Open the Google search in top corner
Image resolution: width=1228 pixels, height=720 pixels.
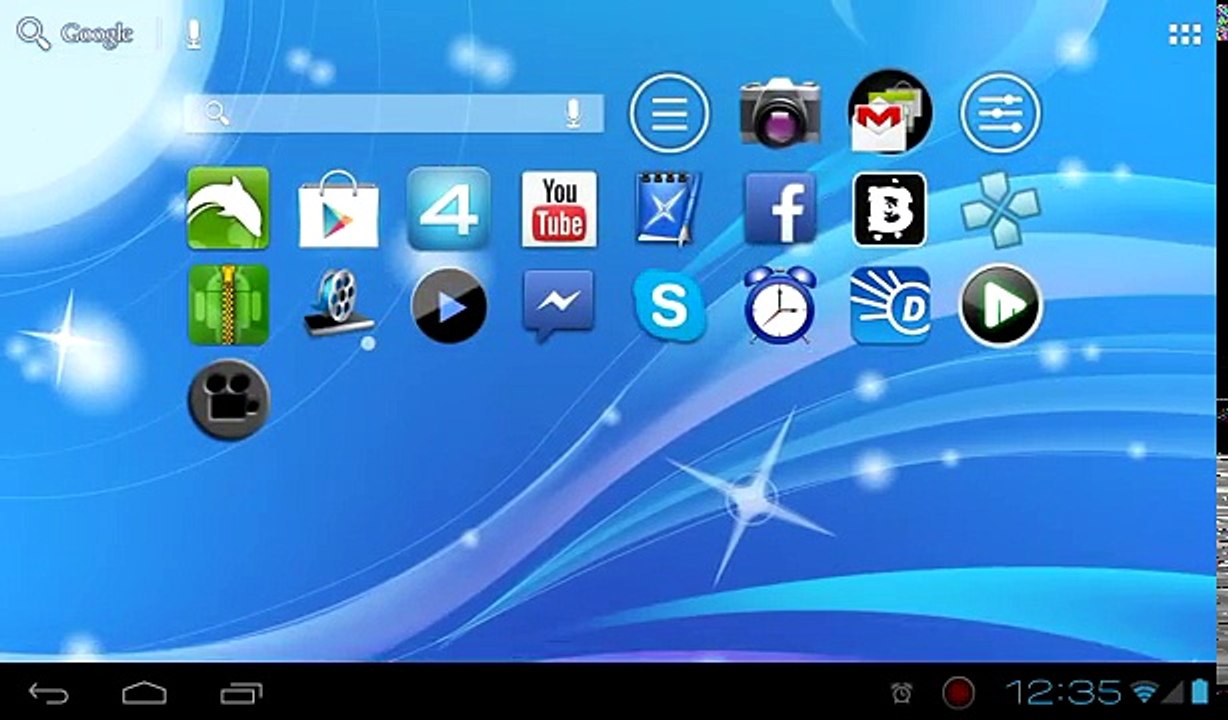point(75,34)
